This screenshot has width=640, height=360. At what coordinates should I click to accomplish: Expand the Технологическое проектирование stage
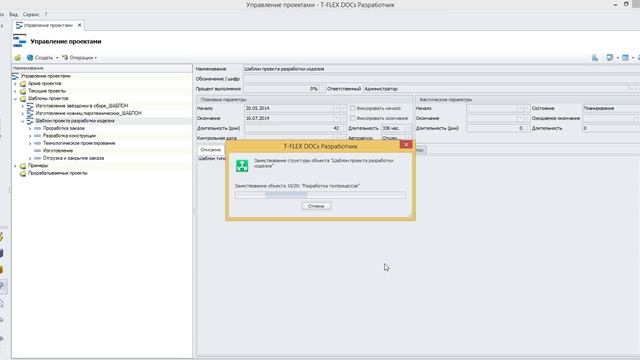click(30, 143)
